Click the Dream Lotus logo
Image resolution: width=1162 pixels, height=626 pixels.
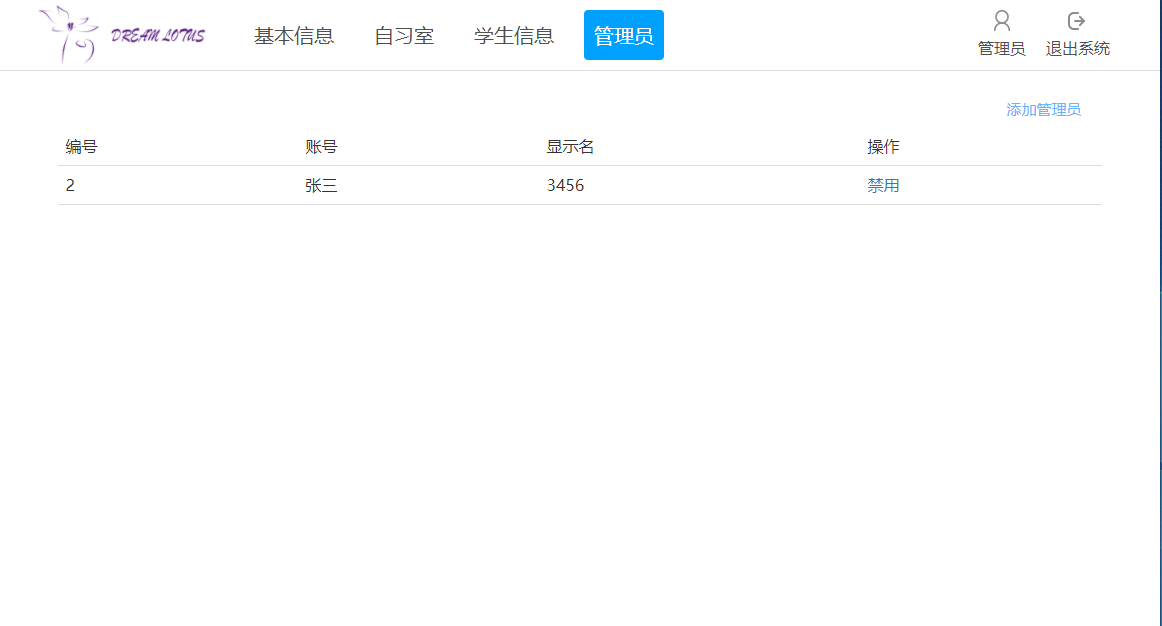120,35
